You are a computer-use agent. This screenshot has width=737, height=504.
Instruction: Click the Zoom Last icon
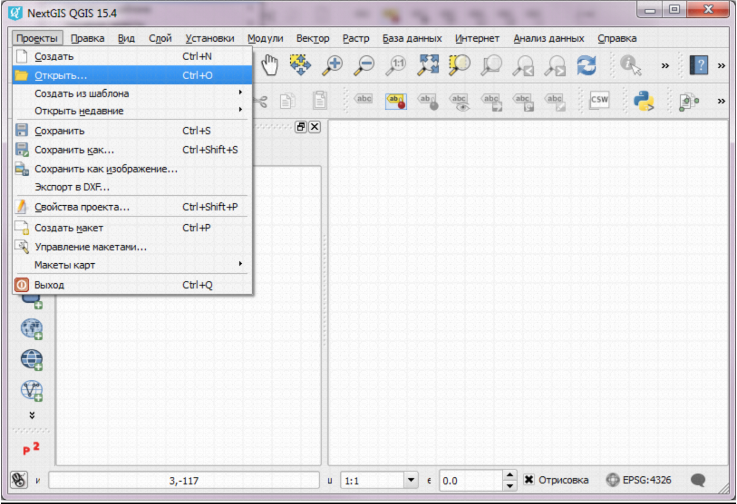523,65
